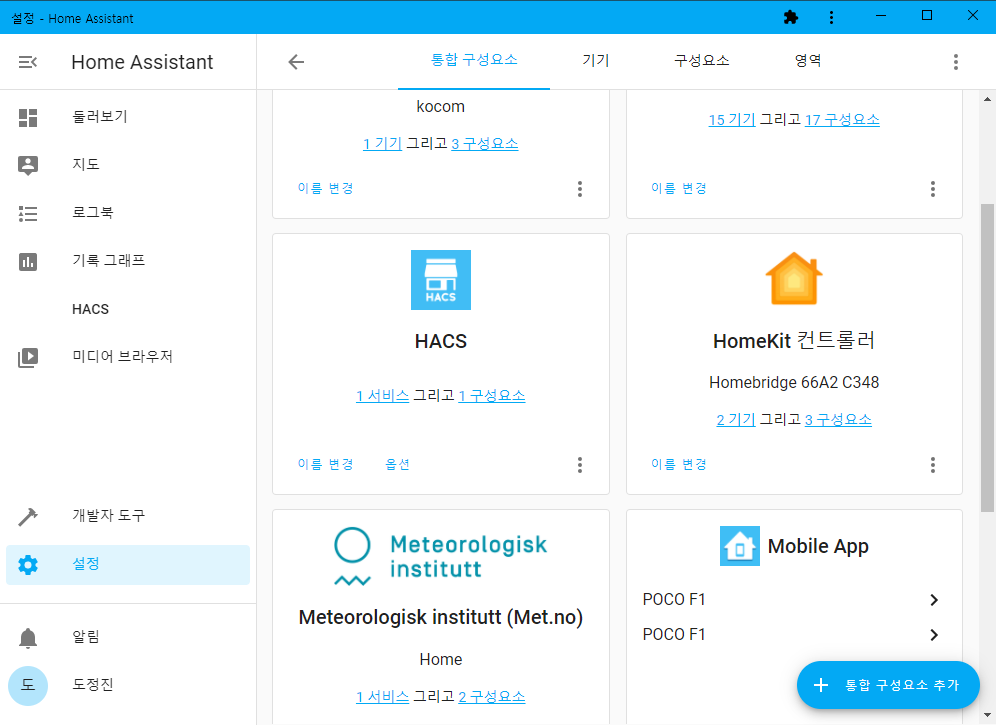This screenshot has height=725, width=996.
Task: Click the 통합 구성요소 추가 button
Action: (x=888, y=685)
